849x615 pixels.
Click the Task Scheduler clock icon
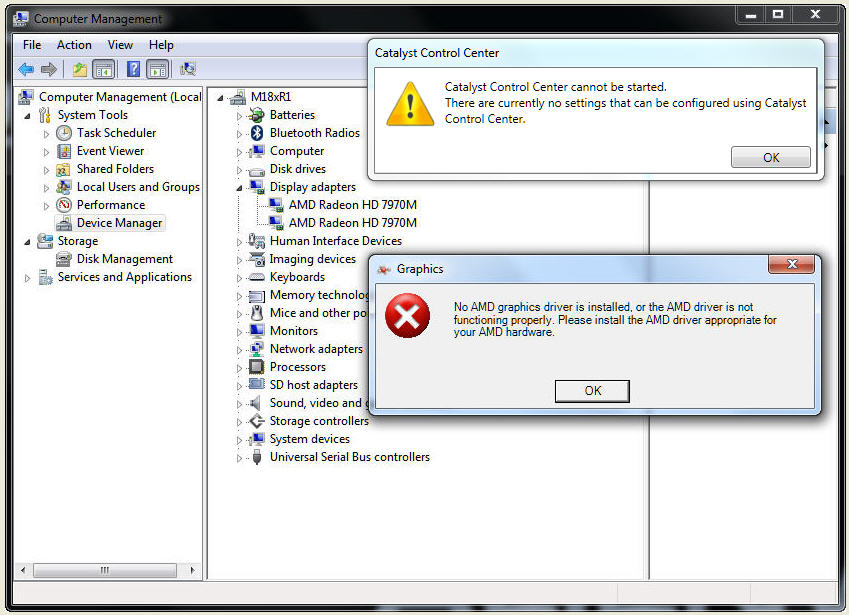tap(64, 133)
